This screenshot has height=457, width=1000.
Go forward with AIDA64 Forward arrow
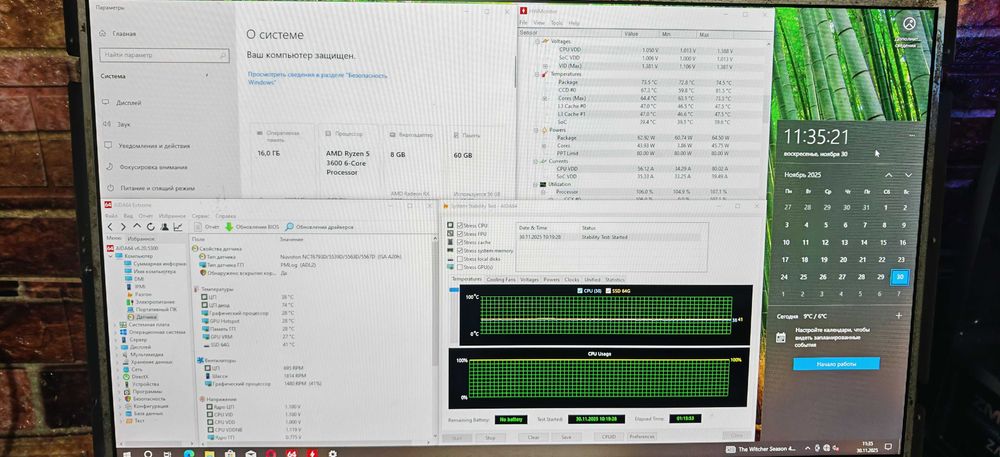pos(123,227)
